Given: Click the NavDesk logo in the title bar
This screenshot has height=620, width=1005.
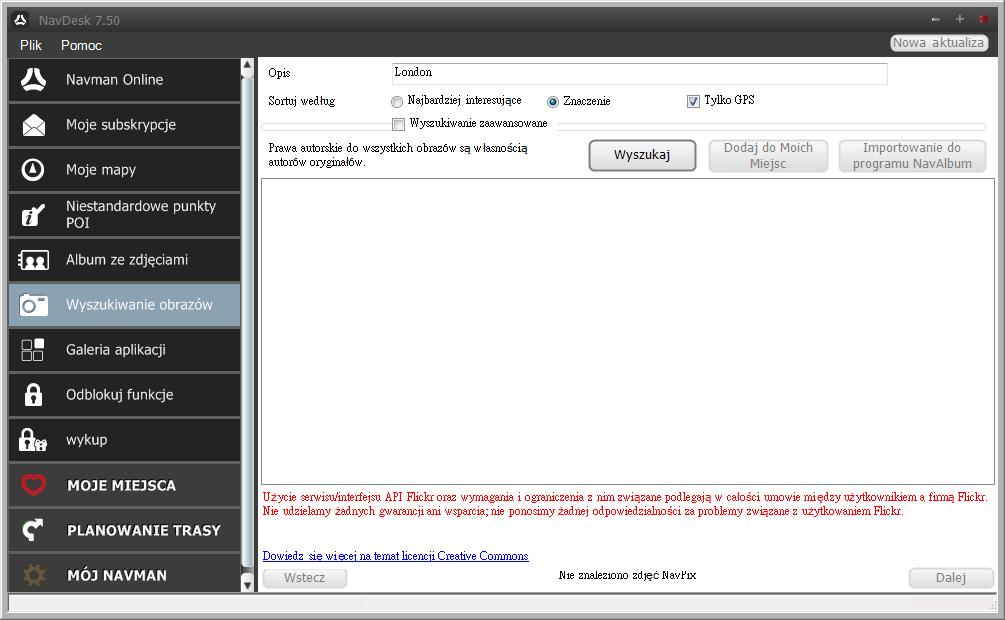Looking at the screenshot, I should click(x=21, y=20).
